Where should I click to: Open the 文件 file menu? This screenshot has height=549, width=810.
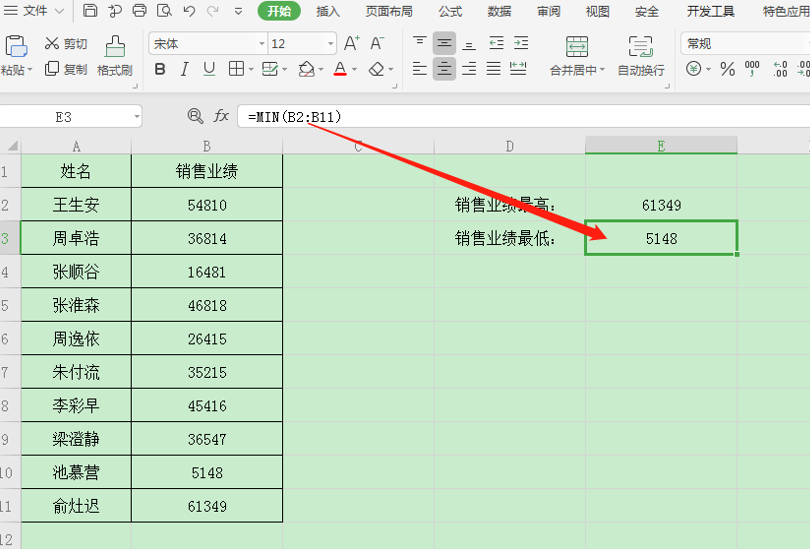click(34, 10)
